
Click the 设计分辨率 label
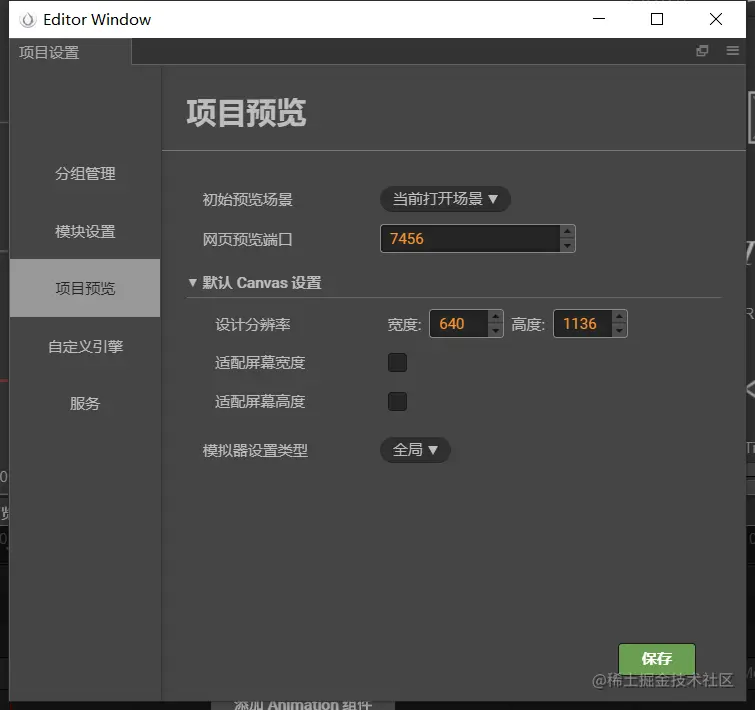click(x=253, y=324)
